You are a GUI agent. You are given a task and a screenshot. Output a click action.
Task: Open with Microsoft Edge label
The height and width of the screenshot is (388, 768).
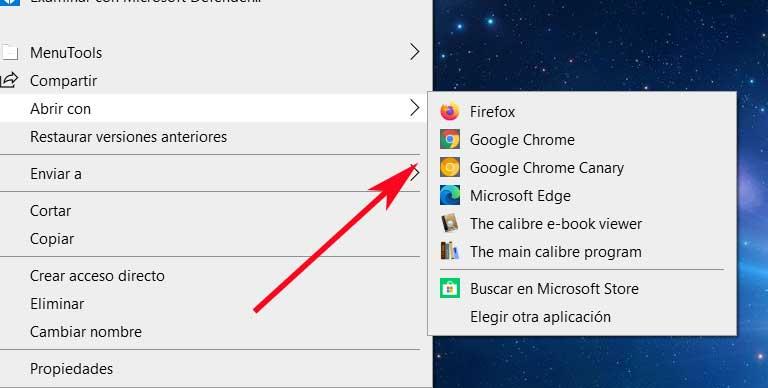[520, 196]
